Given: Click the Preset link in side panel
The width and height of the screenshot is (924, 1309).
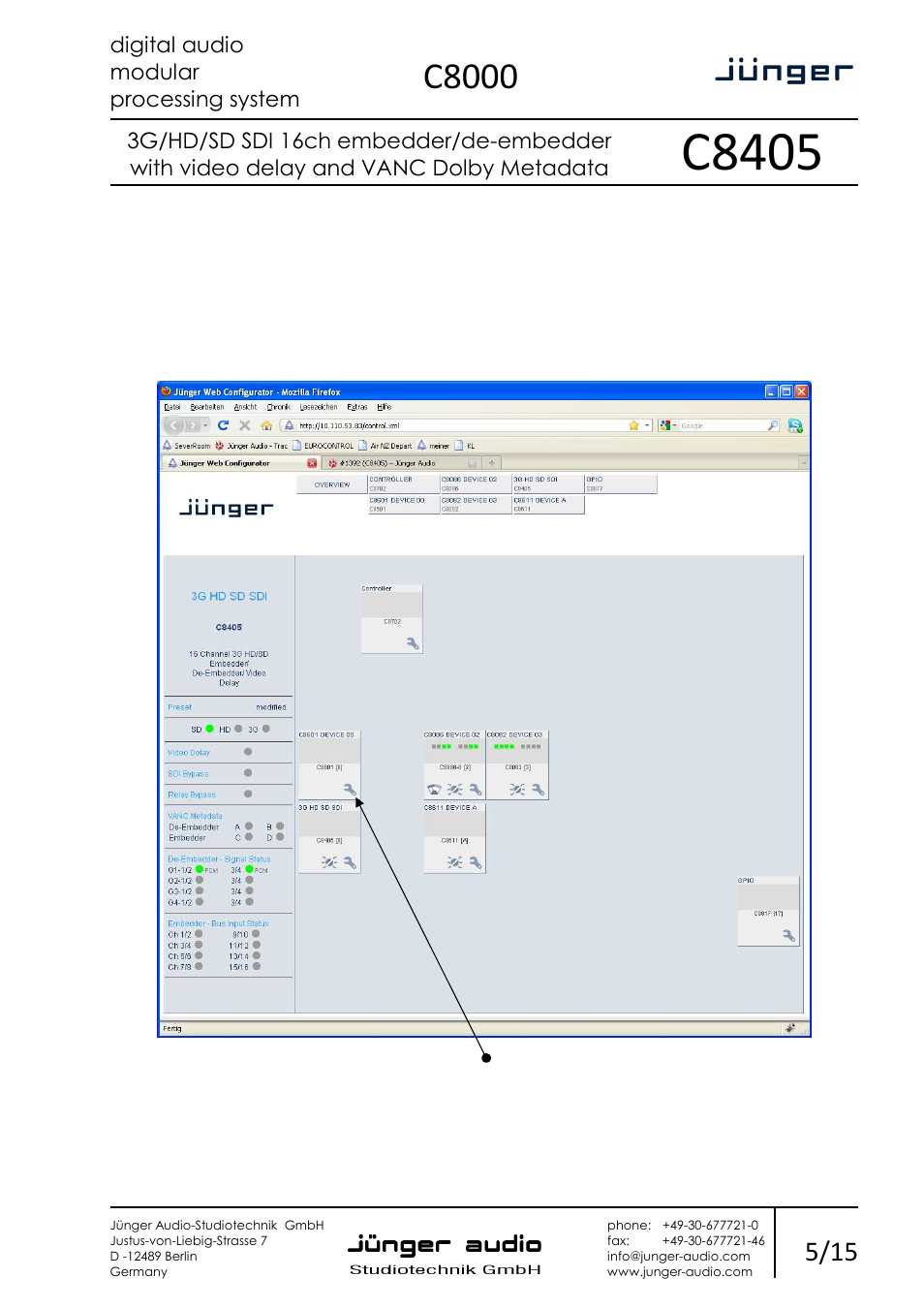Looking at the screenshot, I should [180, 707].
